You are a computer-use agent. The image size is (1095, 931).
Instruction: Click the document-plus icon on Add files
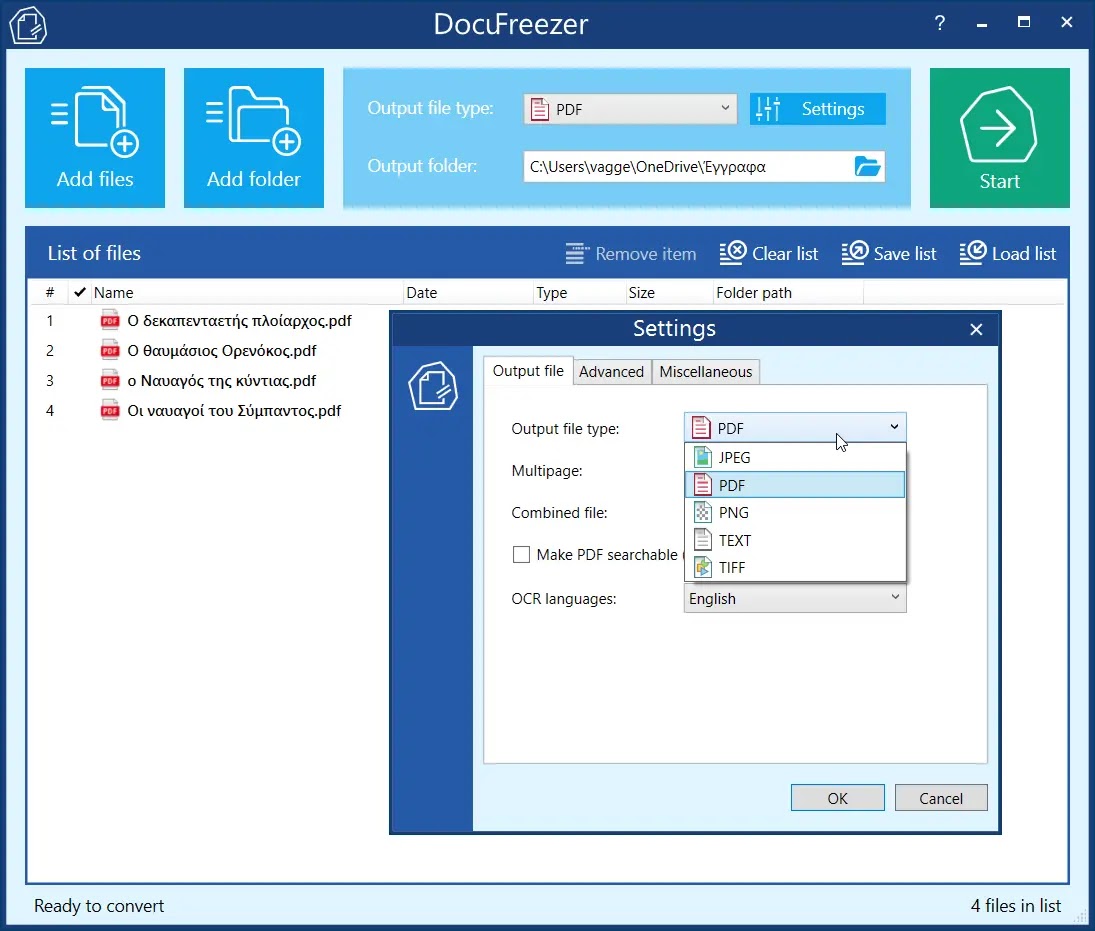click(x=95, y=121)
